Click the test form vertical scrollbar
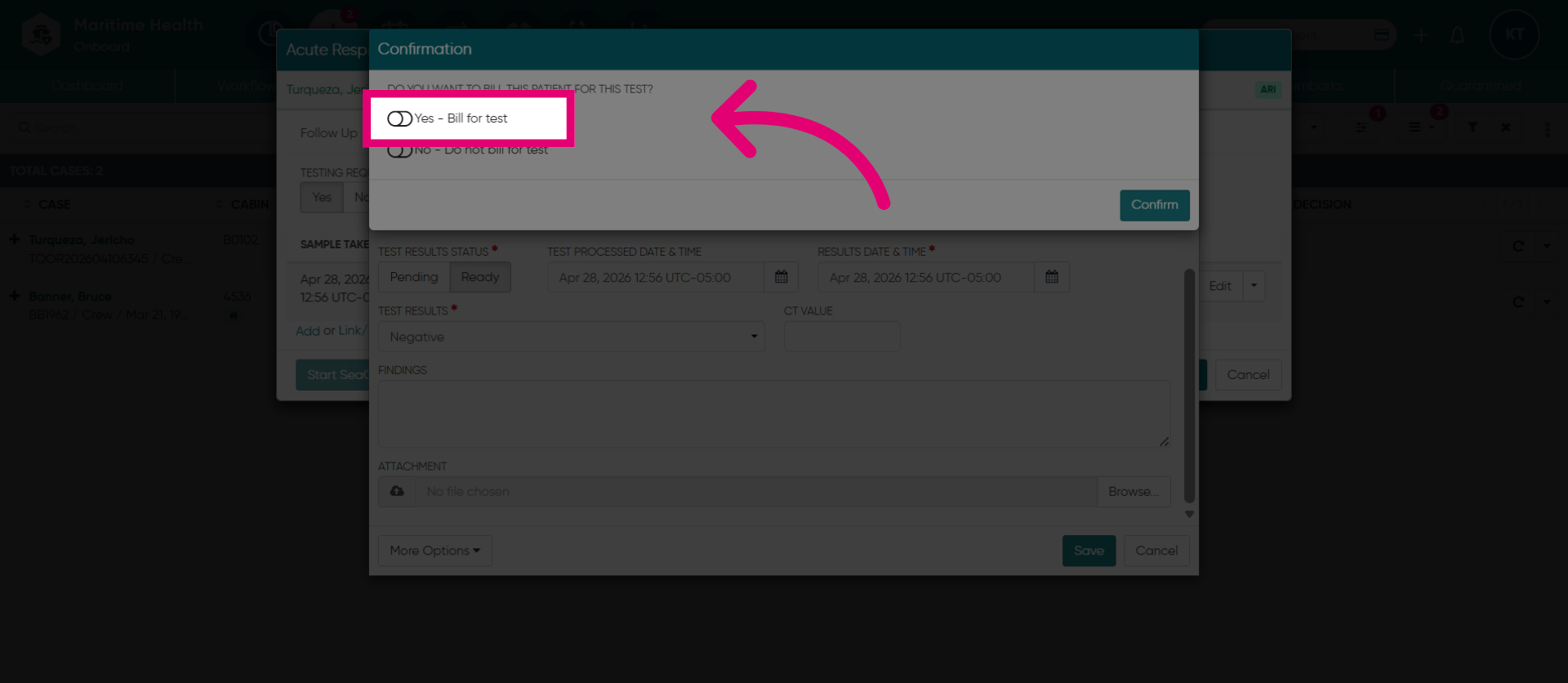The image size is (1568, 683). tap(1189, 386)
